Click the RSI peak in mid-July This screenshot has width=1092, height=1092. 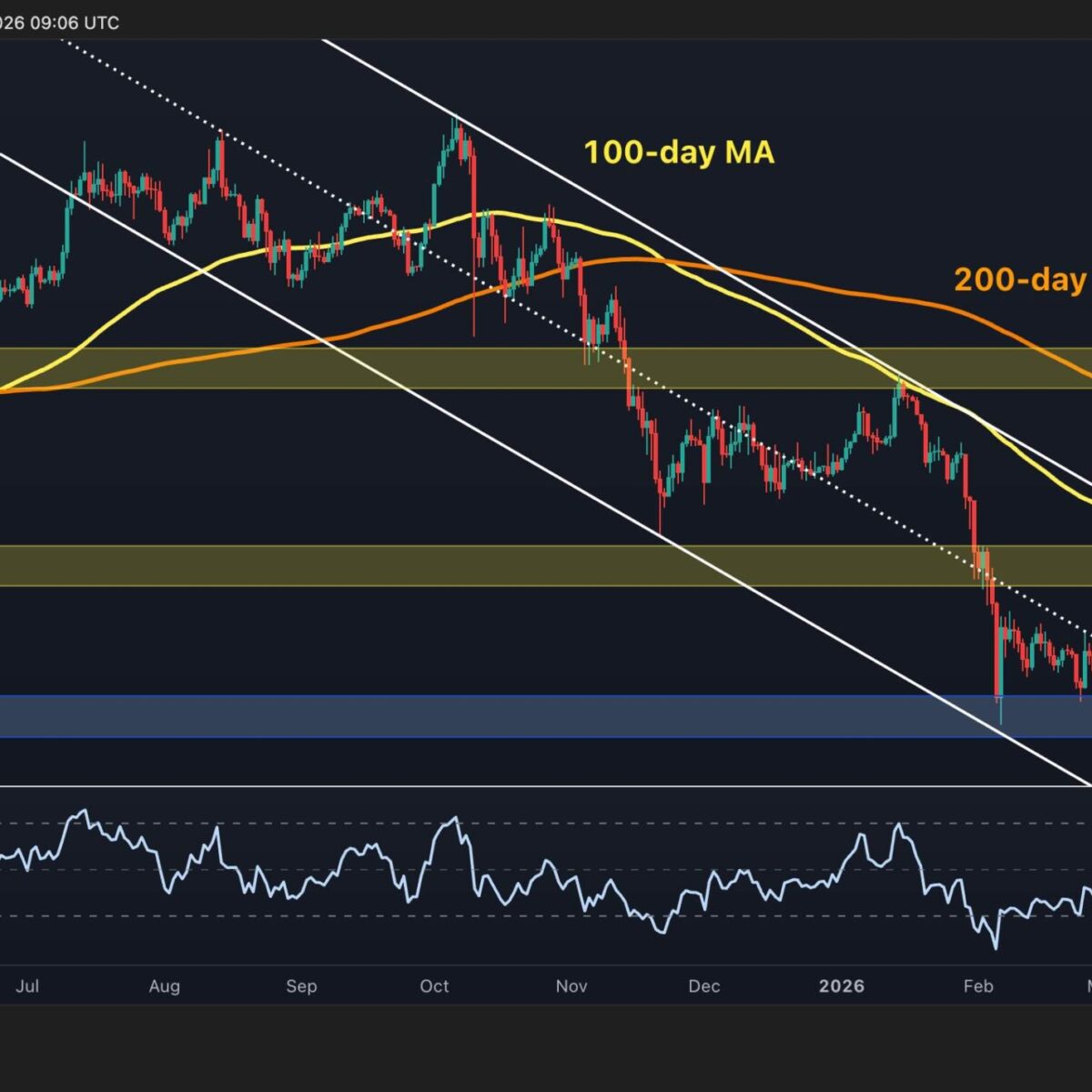(85, 811)
